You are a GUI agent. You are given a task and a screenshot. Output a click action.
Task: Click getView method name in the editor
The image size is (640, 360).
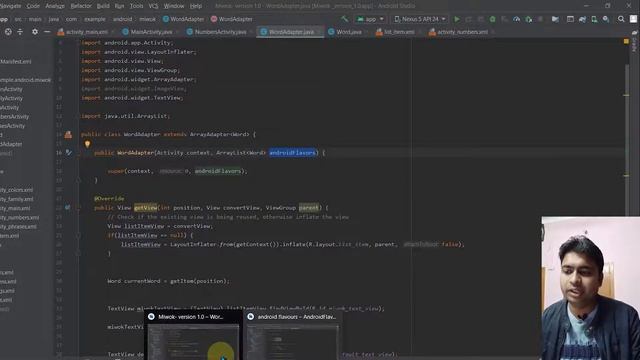(145, 208)
